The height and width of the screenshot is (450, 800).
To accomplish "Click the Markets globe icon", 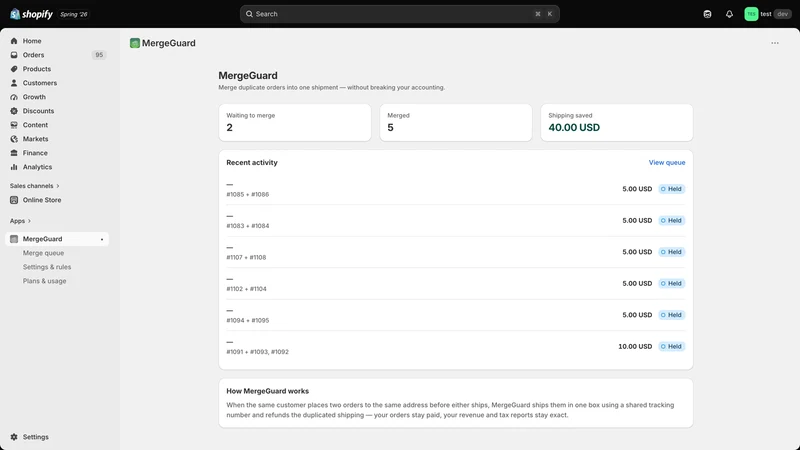I will pos(14,139).
